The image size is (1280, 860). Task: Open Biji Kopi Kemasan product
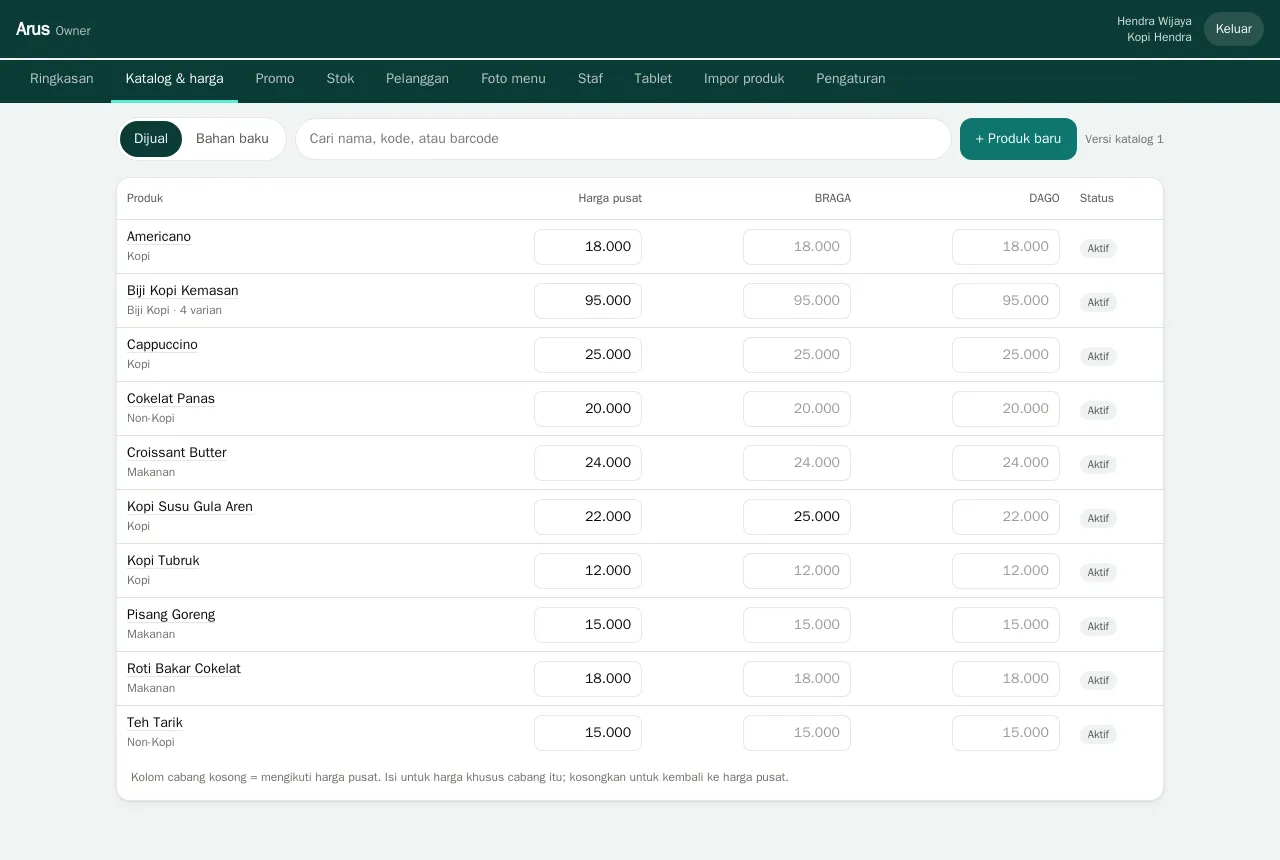tap(183, 291)
